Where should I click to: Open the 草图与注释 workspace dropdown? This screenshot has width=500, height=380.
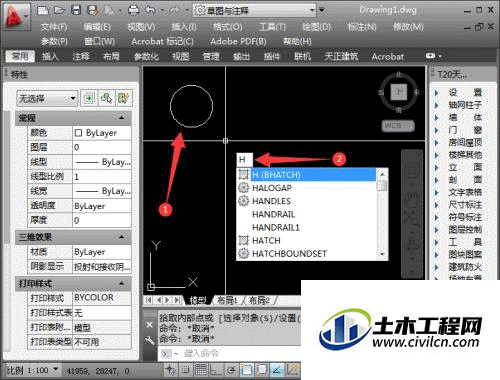254,10
